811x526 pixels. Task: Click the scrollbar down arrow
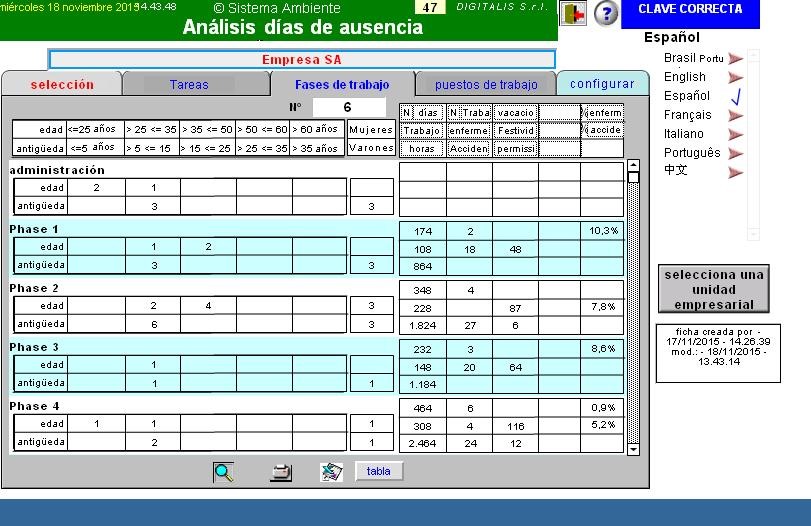(633, 450)
